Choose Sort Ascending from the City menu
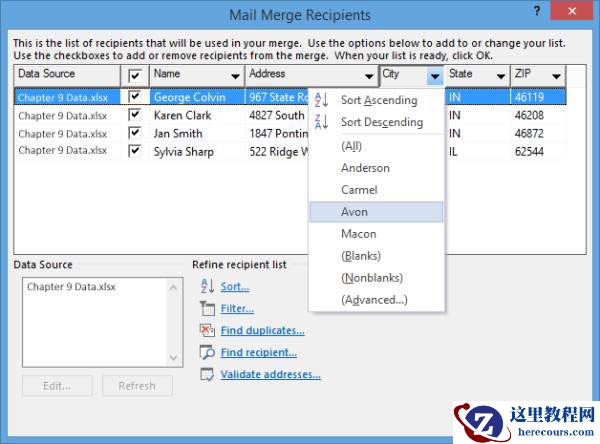600x444 pixels. point(377,100)
